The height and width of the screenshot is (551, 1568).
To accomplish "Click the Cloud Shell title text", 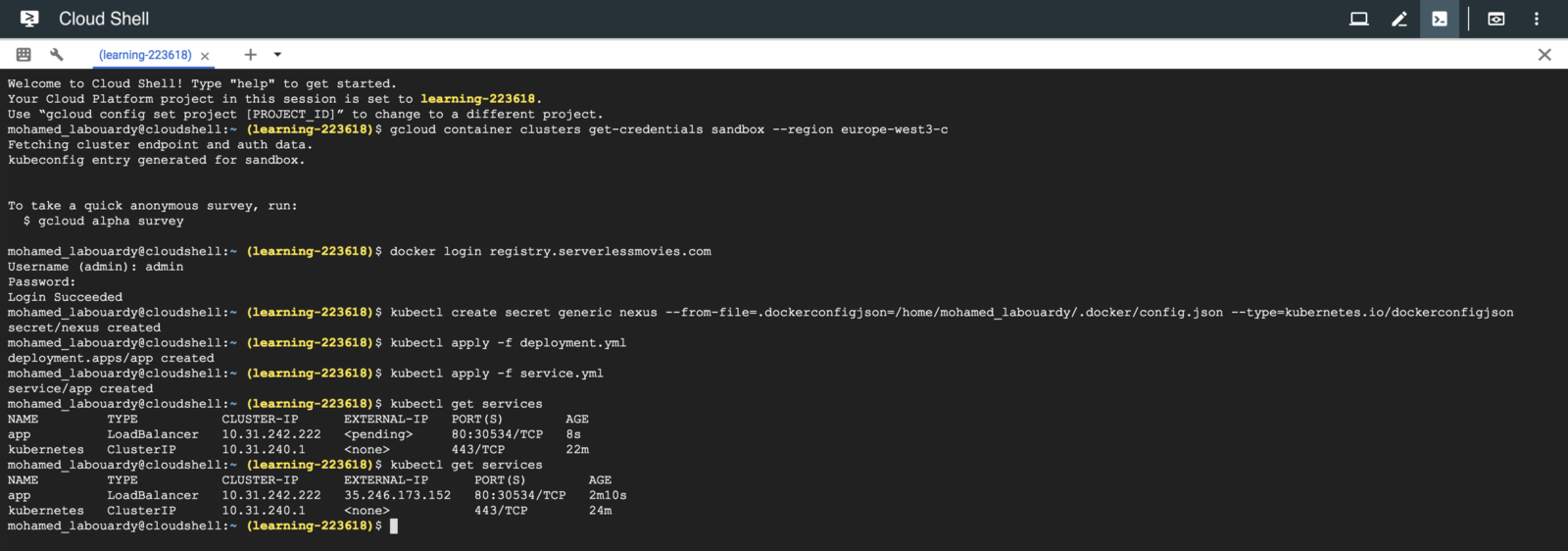I will 104,19.
